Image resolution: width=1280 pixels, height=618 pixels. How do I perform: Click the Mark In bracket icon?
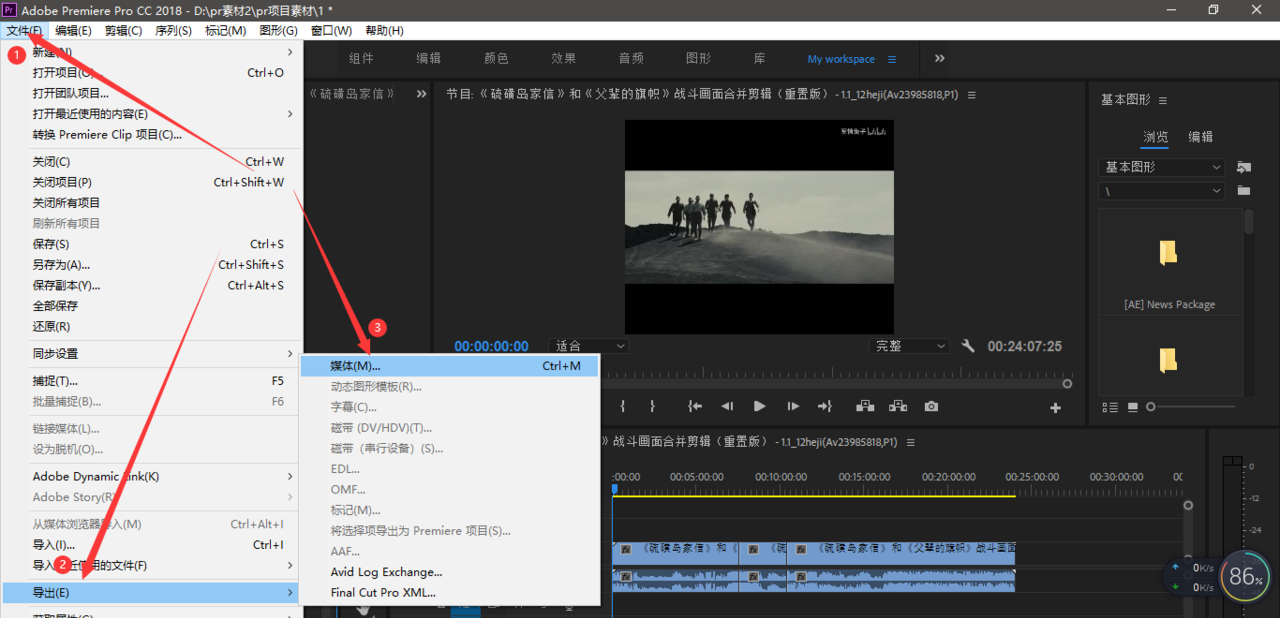(x=622, y=406)
